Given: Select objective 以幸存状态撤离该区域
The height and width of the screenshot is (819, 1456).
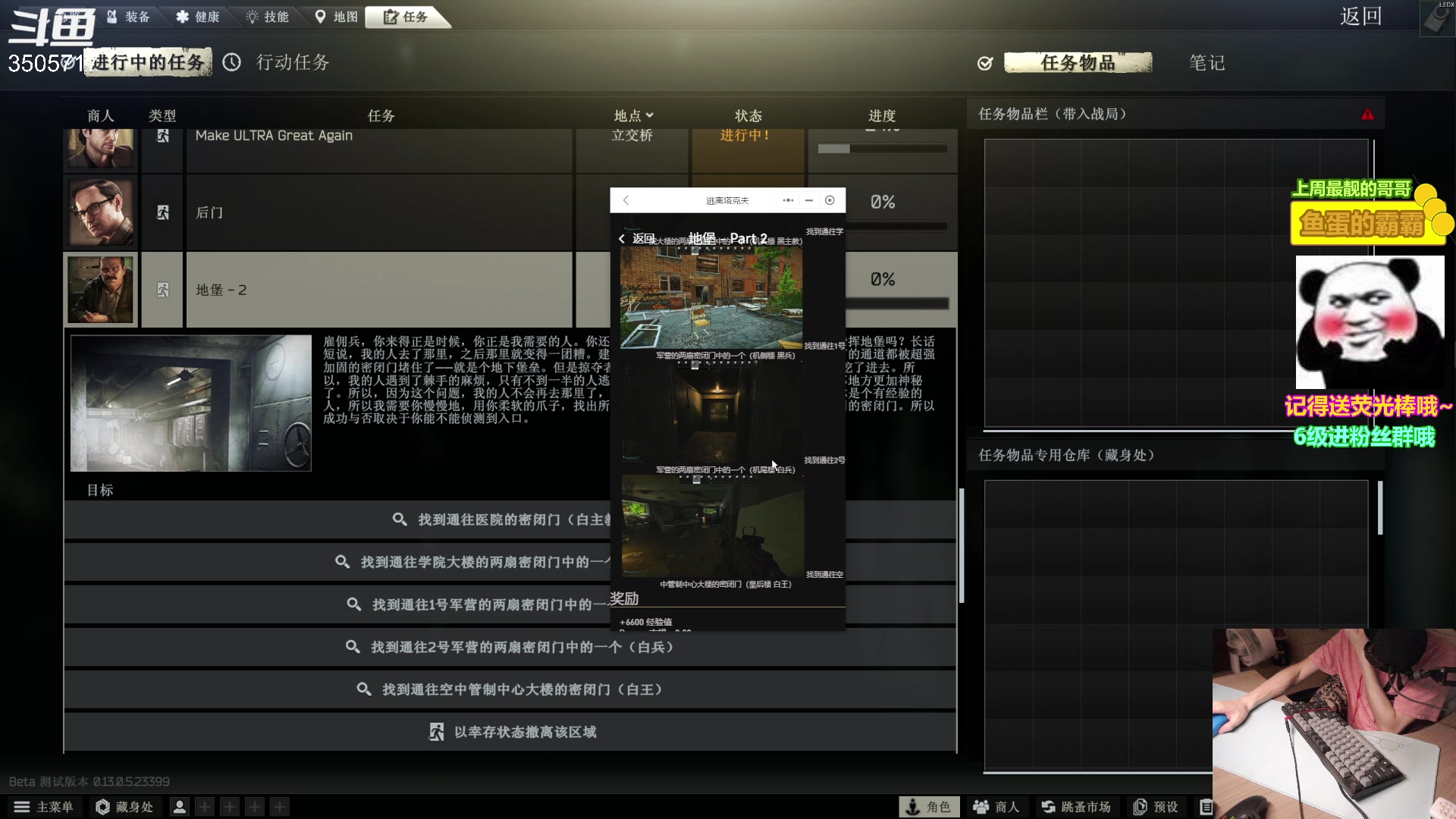Looking at the screenshot, I should [x=510, y=732].
